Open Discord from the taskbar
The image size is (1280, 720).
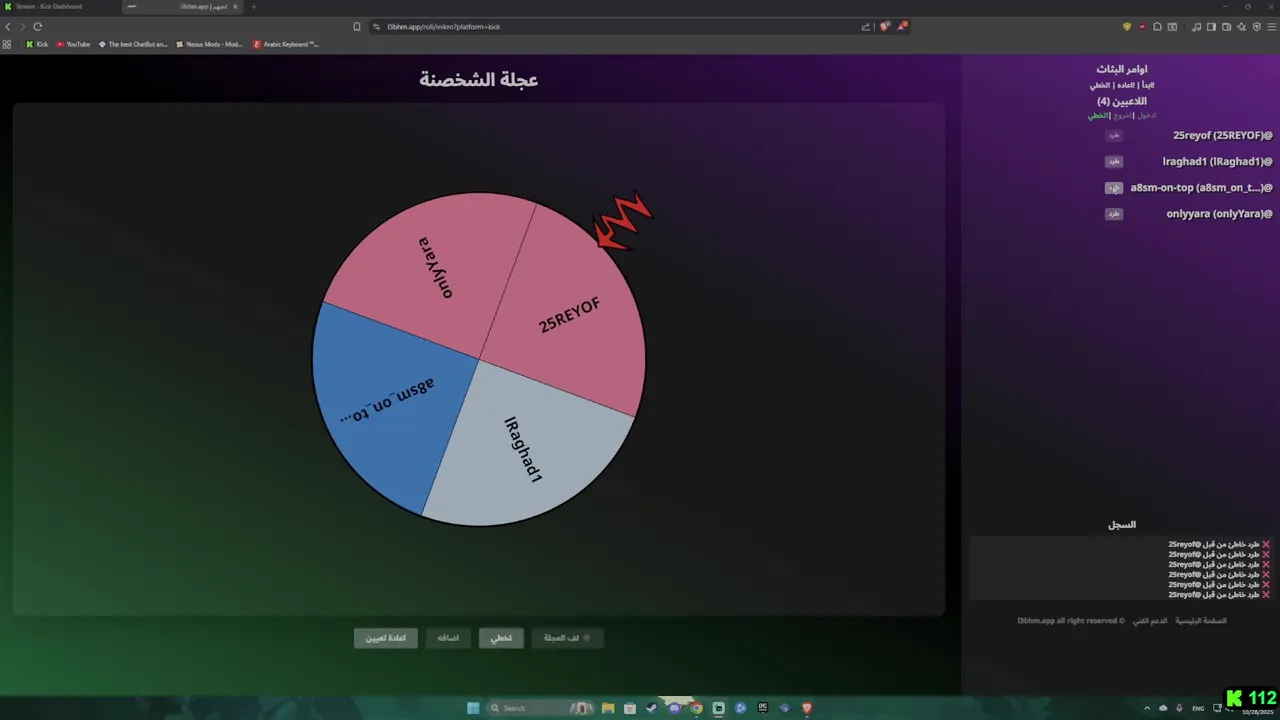[x=674, y=708]
